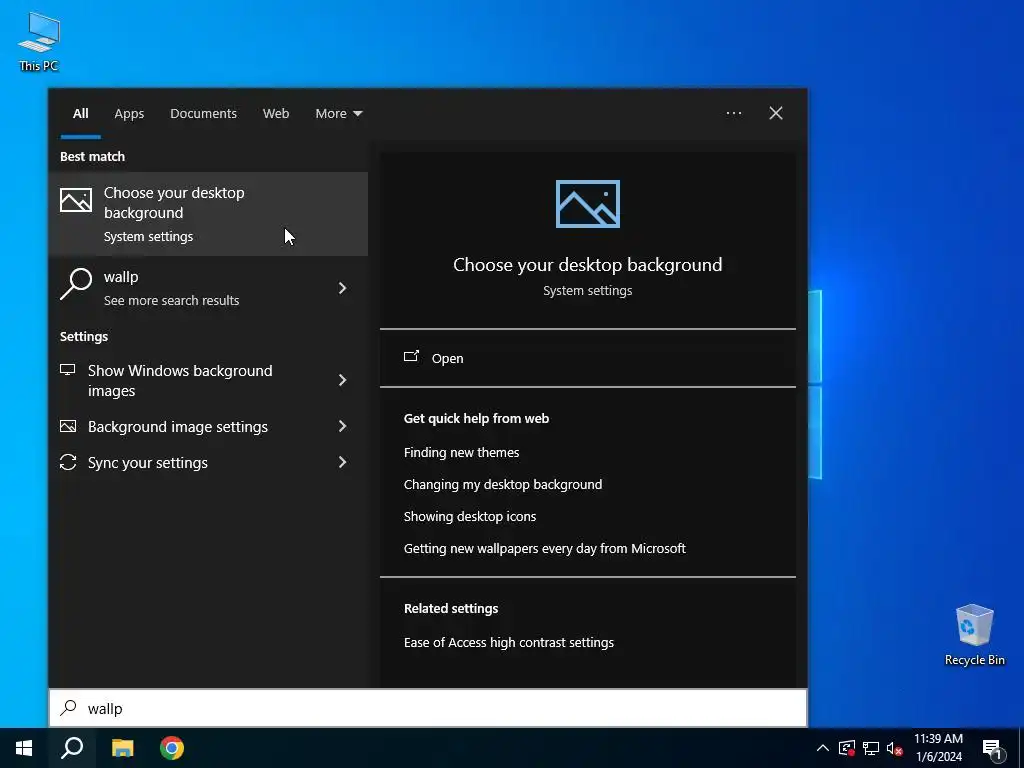
Task: Click the magnifier icon beside wallp result
Action: tap(76, 284)
